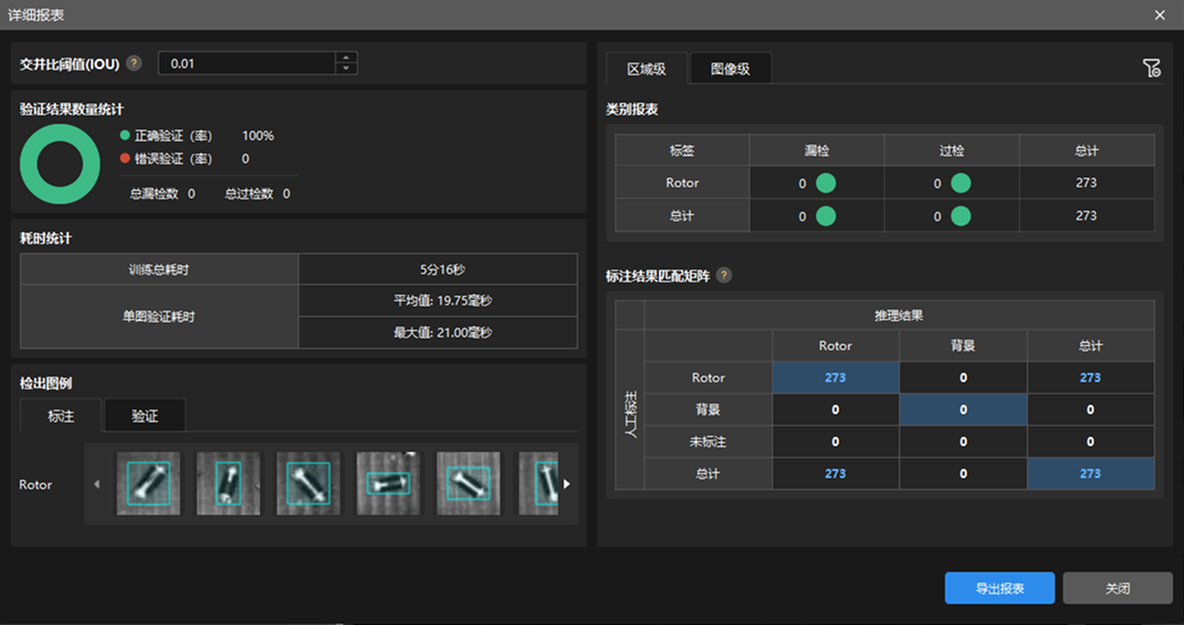Select the 标注 tab under 检出图例
This screenshot has height=625, width=1184.
pyautogui.click(x=60, y=416)
